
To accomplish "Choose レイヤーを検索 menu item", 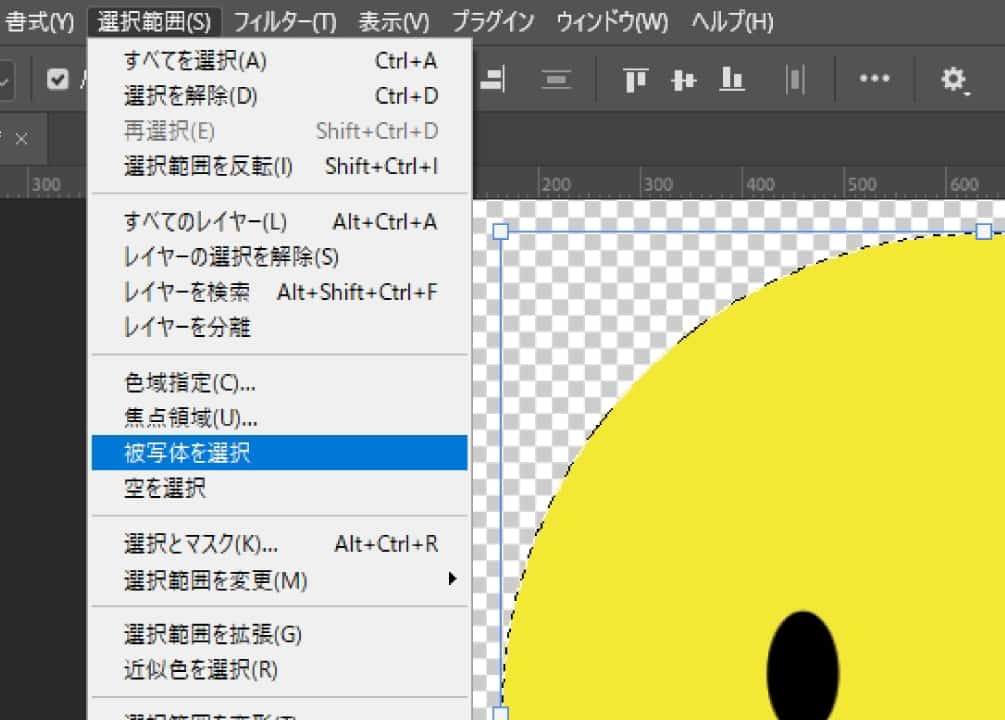I will click(279, 292).
